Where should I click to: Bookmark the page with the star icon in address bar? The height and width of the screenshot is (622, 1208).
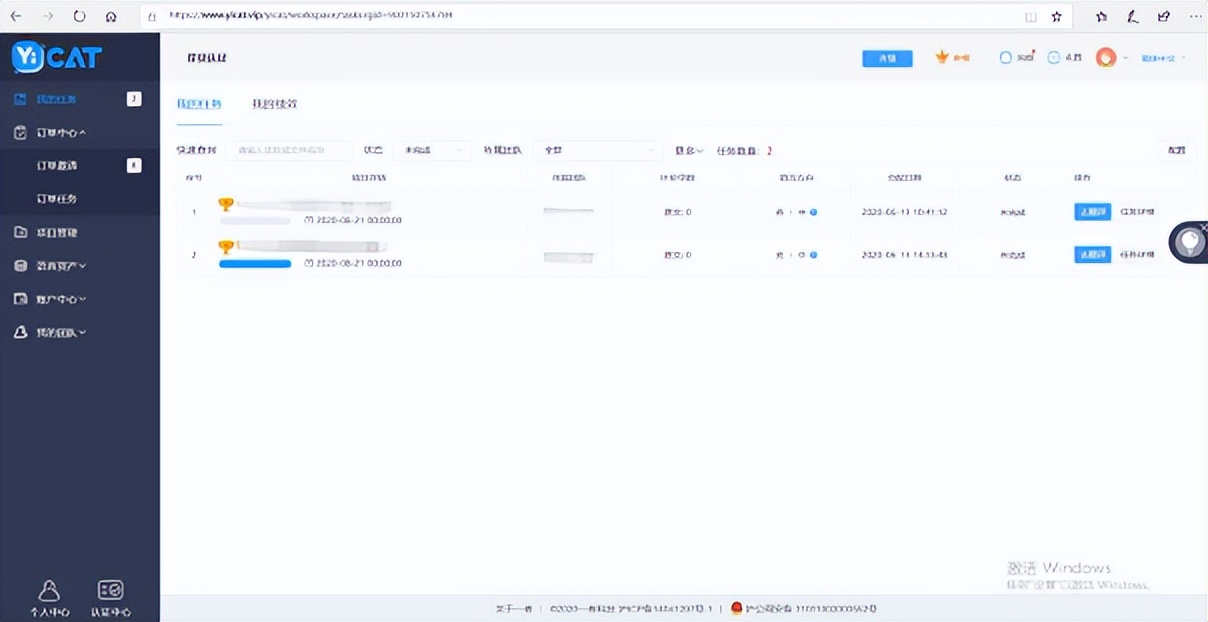(x=1057, y=17)
